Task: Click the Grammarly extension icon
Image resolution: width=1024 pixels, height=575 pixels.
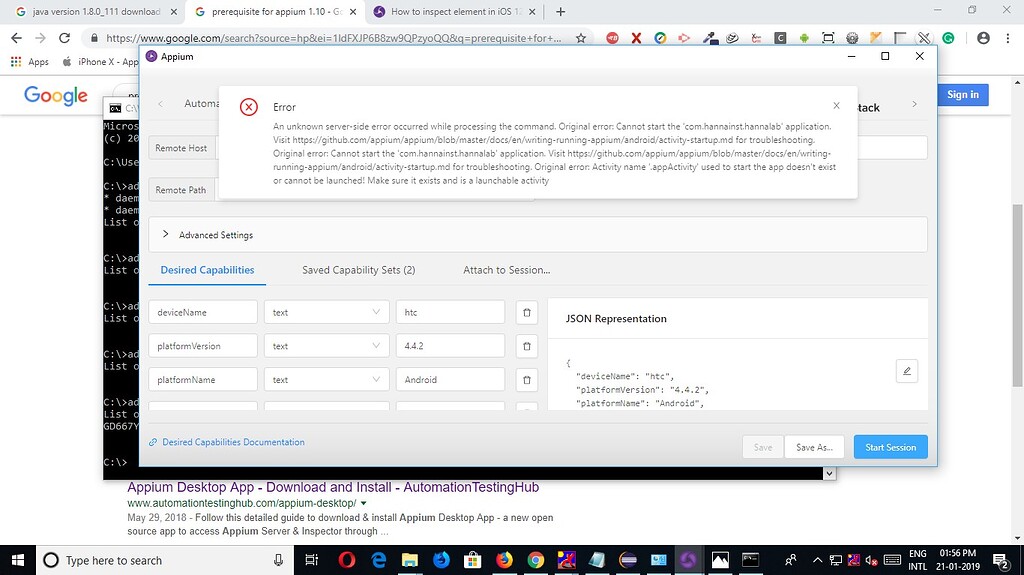Action: (948, 38)
